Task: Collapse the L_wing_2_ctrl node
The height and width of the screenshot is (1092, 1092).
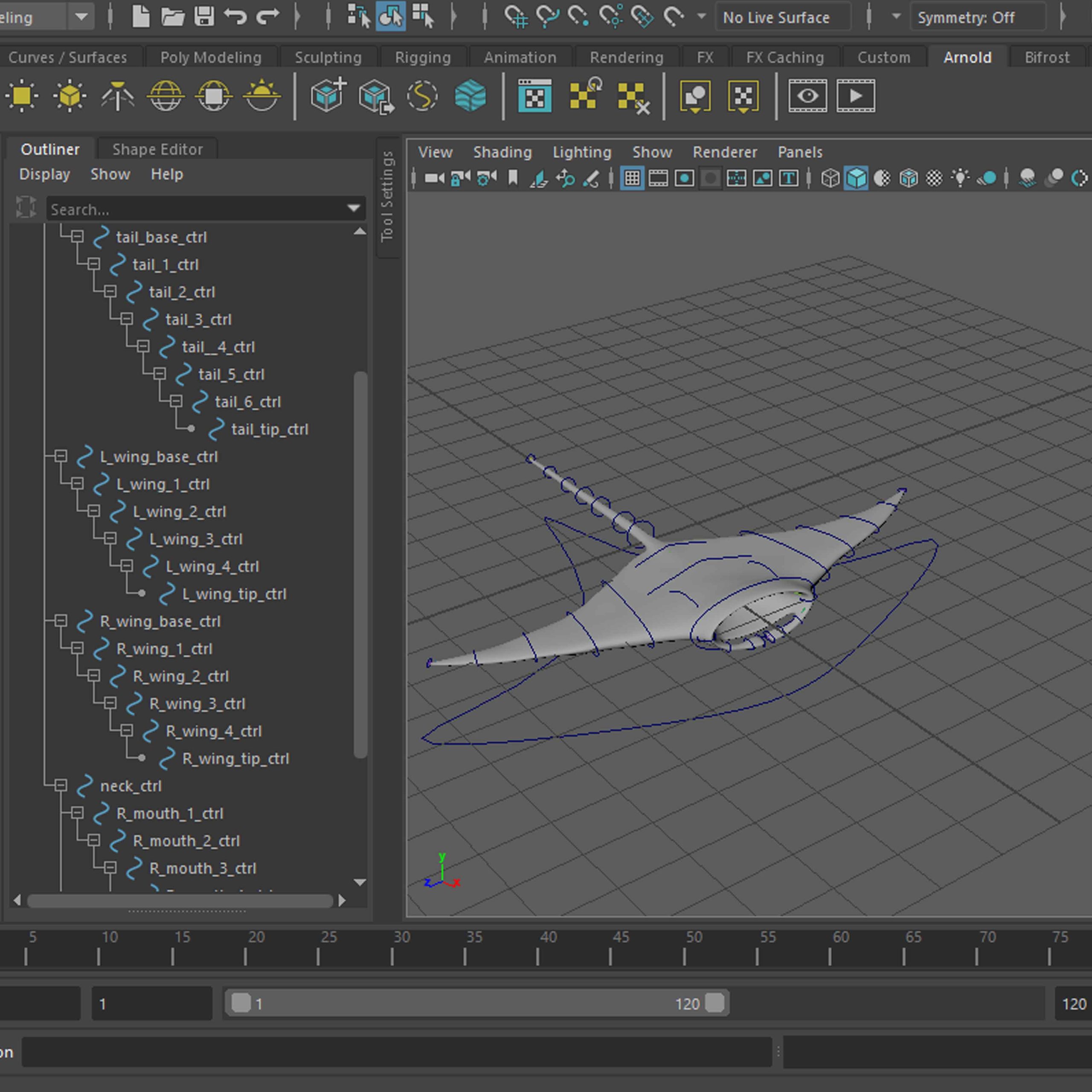Action: coord(94,511)
